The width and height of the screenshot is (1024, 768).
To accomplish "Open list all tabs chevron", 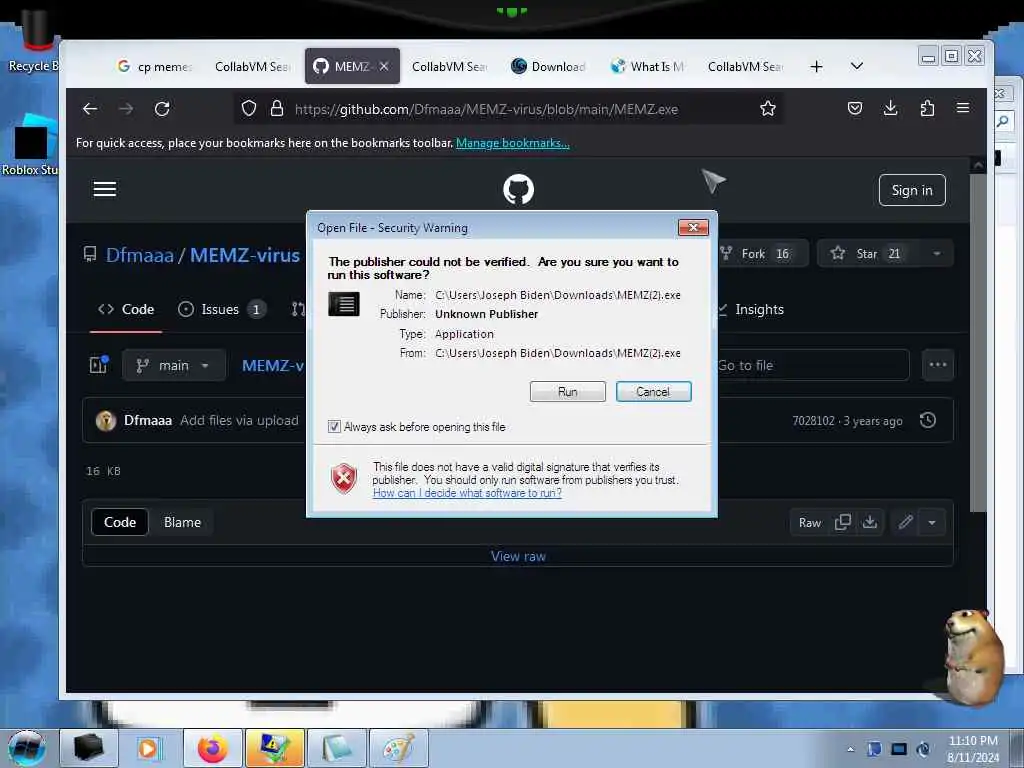I will (857, 66).
